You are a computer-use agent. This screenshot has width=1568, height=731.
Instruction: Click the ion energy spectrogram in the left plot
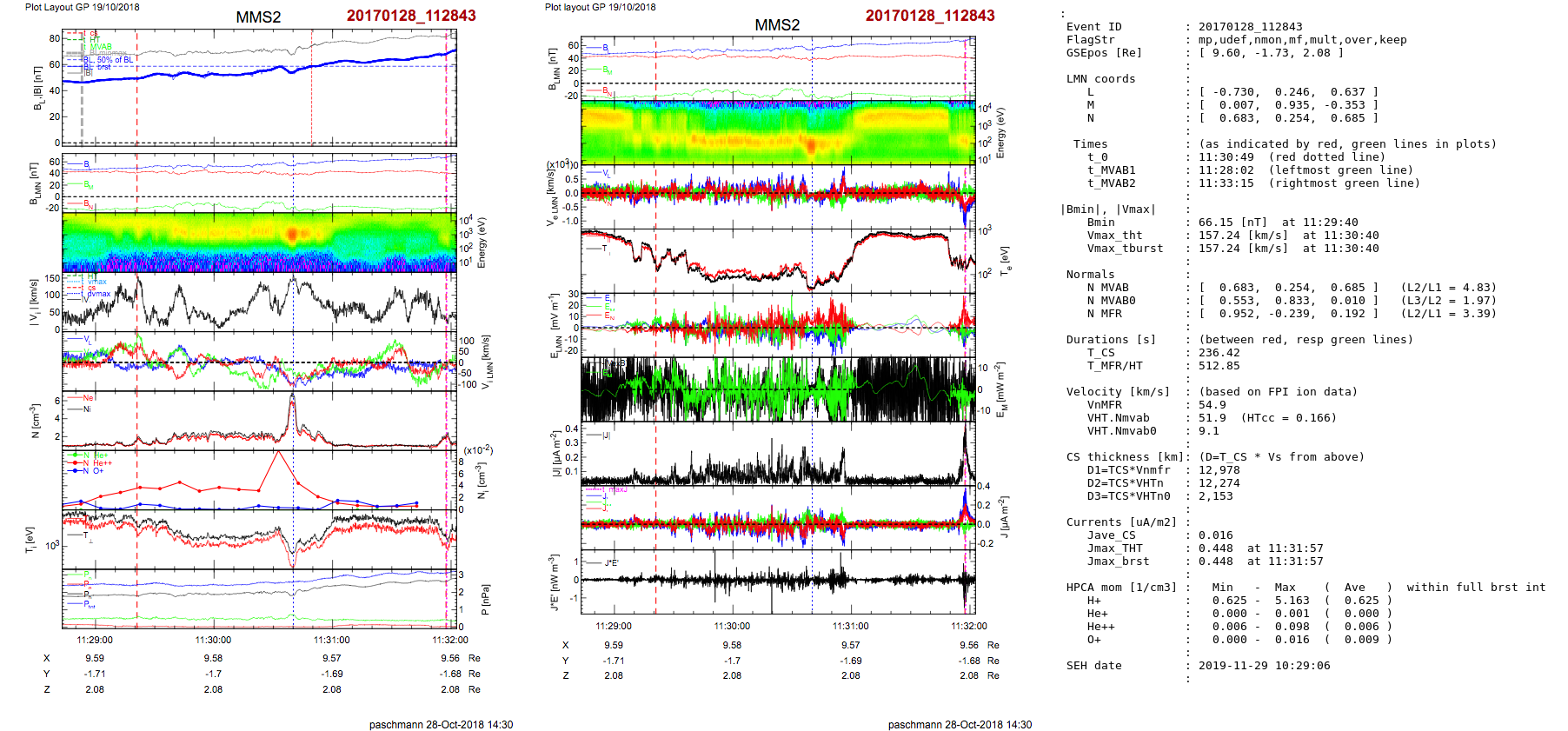click(x=259, y=243)
